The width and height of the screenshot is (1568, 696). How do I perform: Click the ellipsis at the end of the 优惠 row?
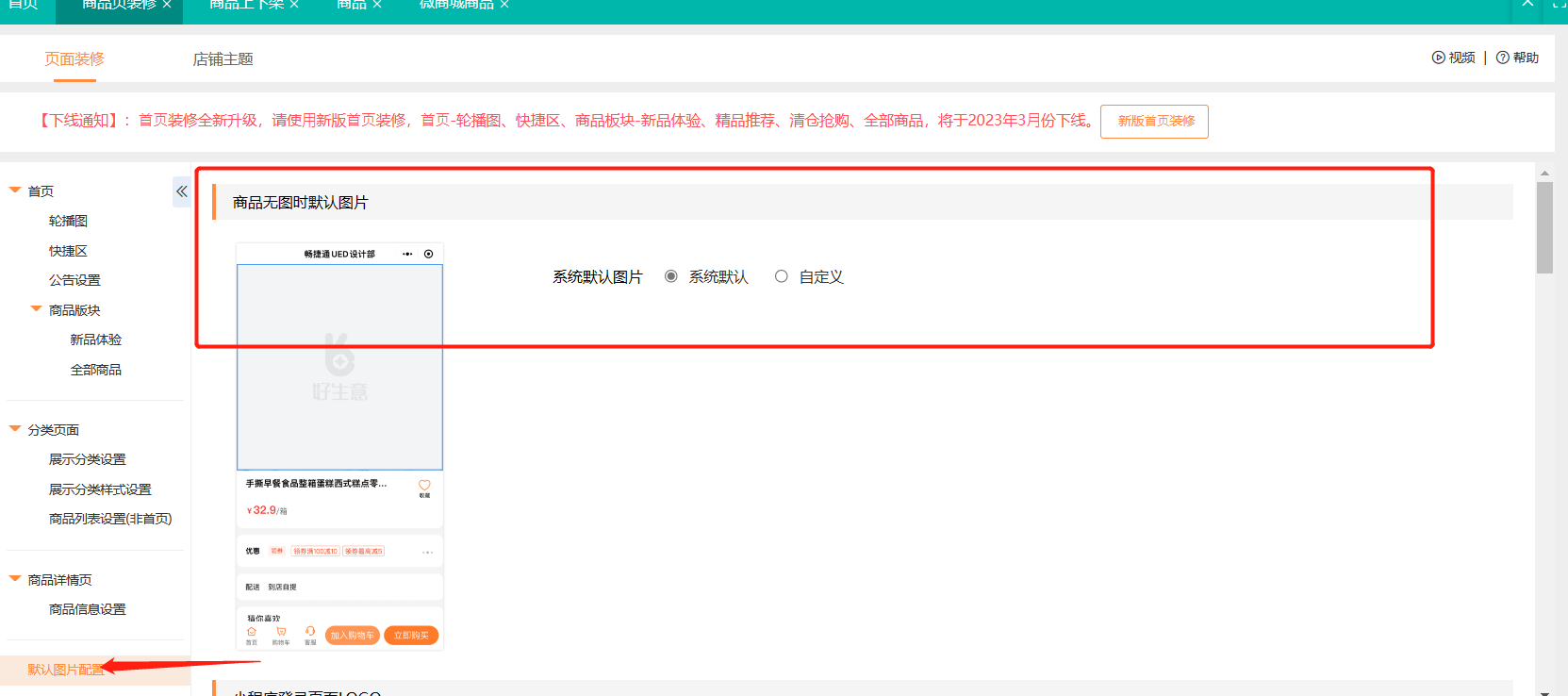428,552
